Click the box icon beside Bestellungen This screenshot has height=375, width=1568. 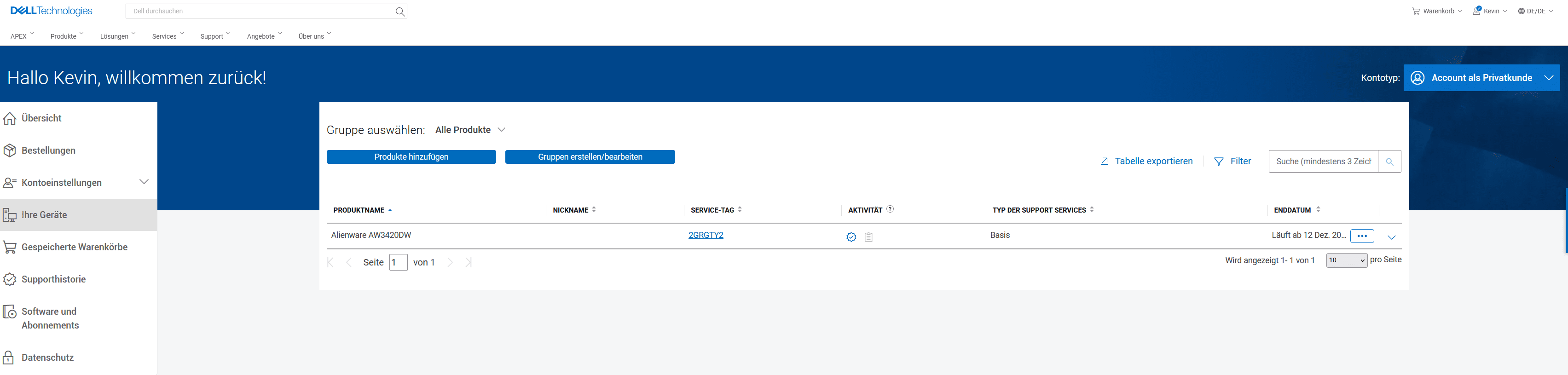[x=10, y=150]
